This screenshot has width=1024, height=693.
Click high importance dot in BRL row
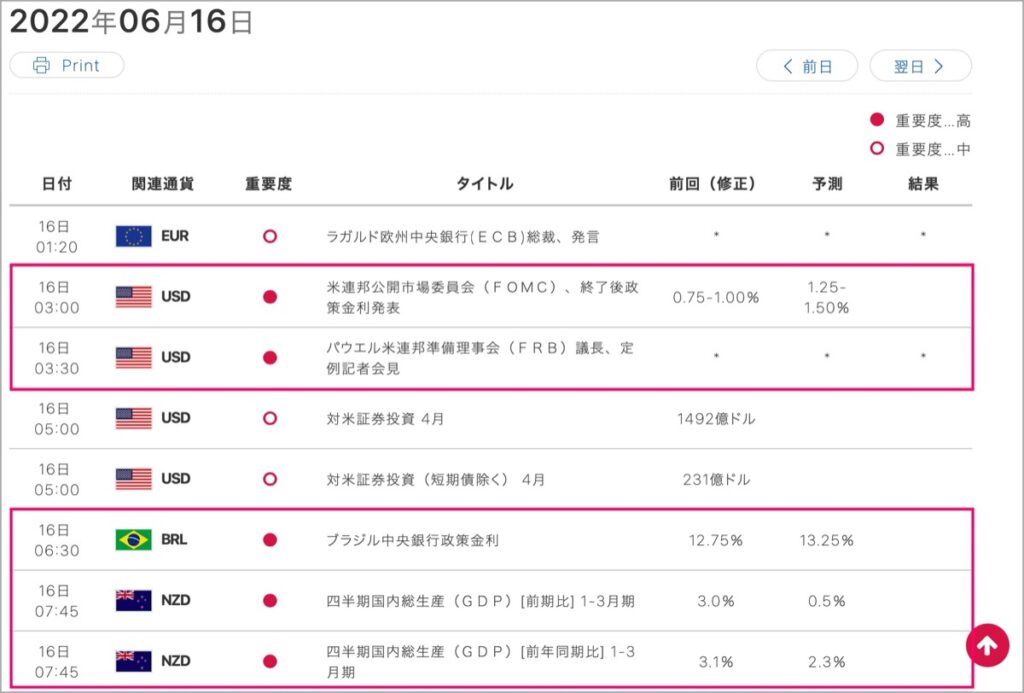pyautogui.click(x=270, y=540)
